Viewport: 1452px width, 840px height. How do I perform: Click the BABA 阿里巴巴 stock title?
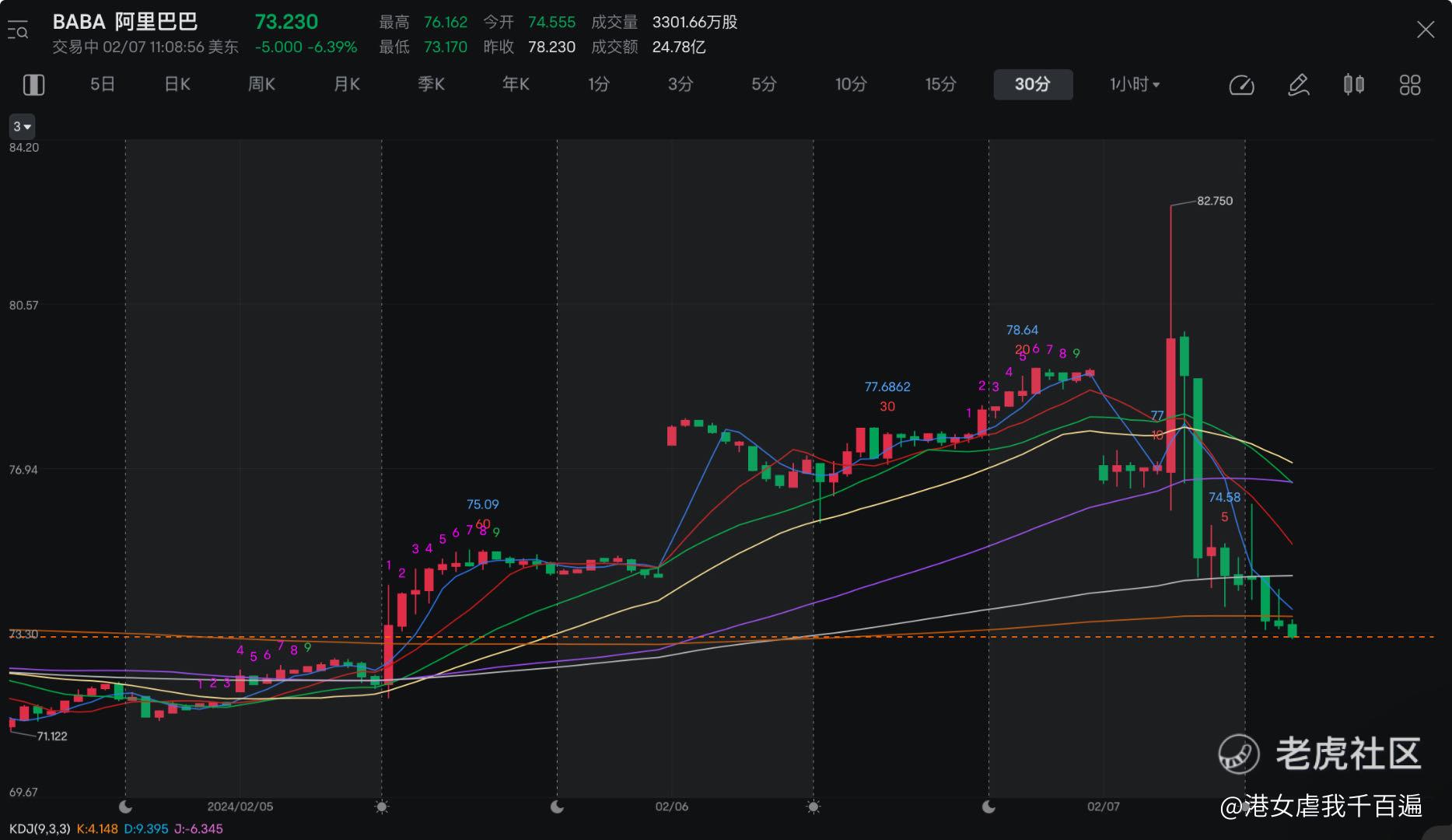[125, 22]
